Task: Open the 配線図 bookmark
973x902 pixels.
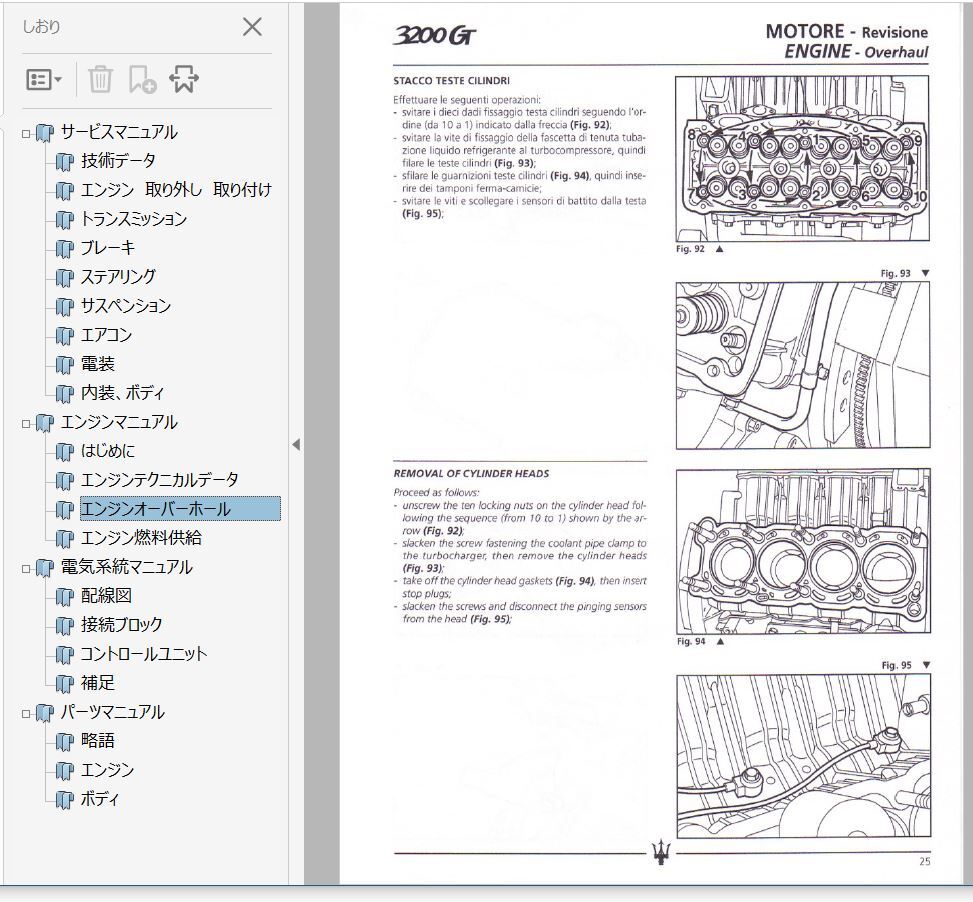Action: [107, 596]
